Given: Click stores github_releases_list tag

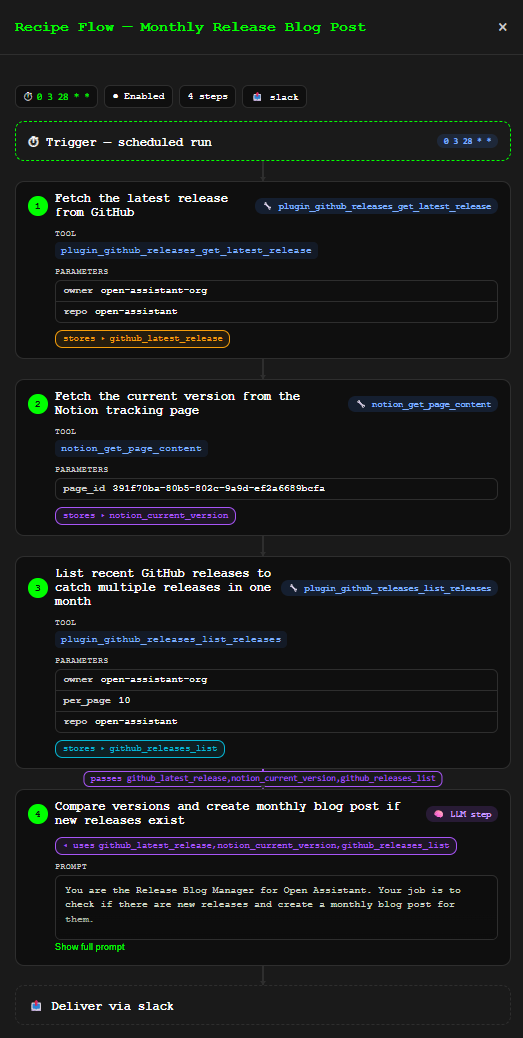Looking at the screenshot, I should (140, 749).
